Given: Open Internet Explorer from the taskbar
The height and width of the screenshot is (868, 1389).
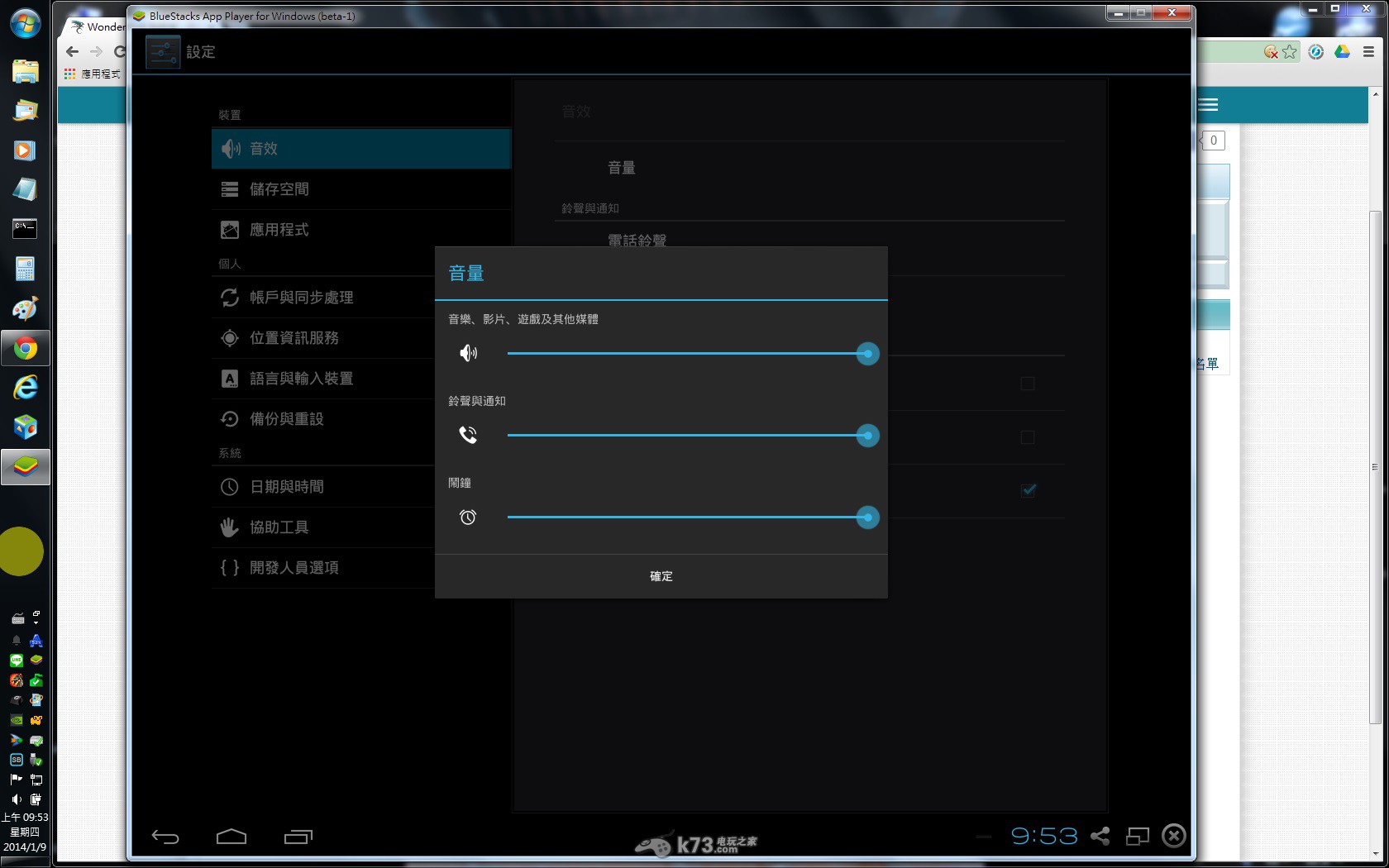Looking at the screenshot, I should coord(25,388).
